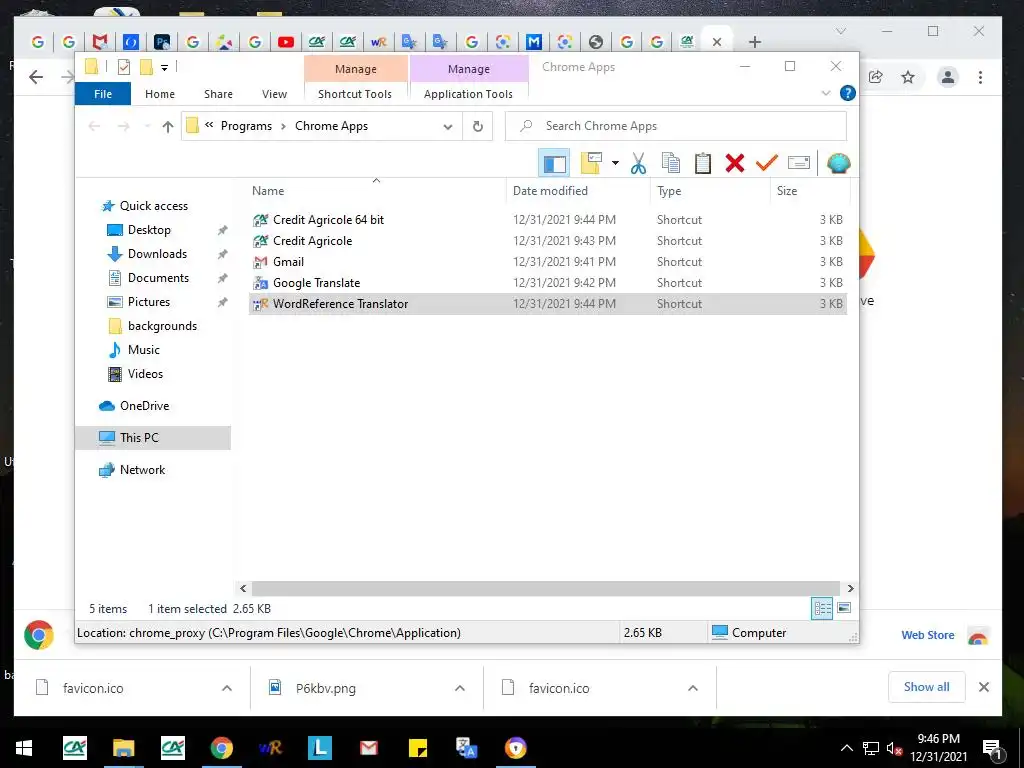Open the New folder icon dropdown arrow
1024x768 pixels.
tap(615, 163)
